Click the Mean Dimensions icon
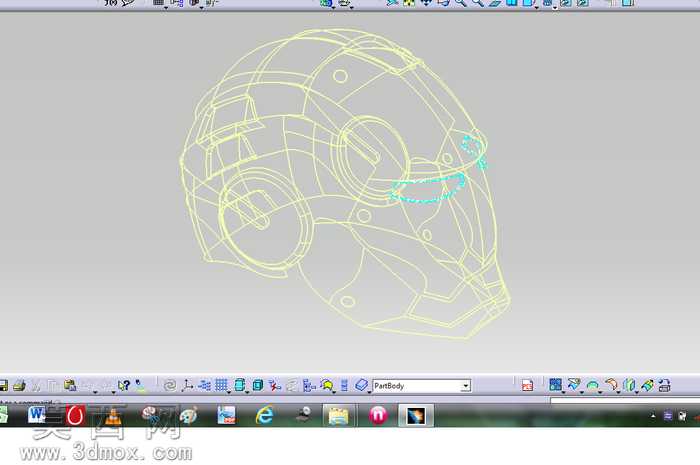 204,385
